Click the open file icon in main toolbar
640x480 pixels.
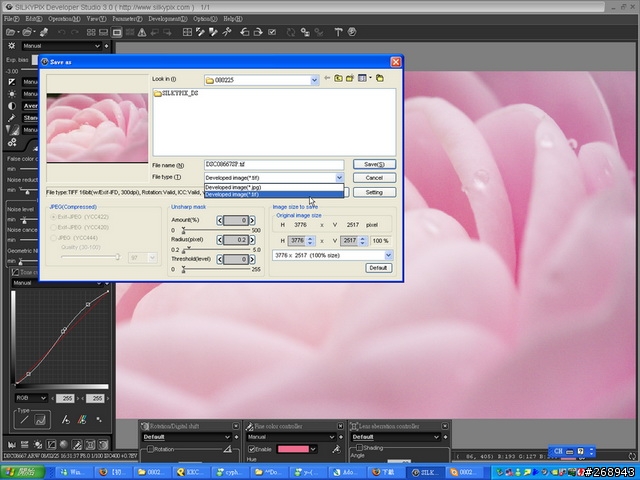click(x=11, y=32)
